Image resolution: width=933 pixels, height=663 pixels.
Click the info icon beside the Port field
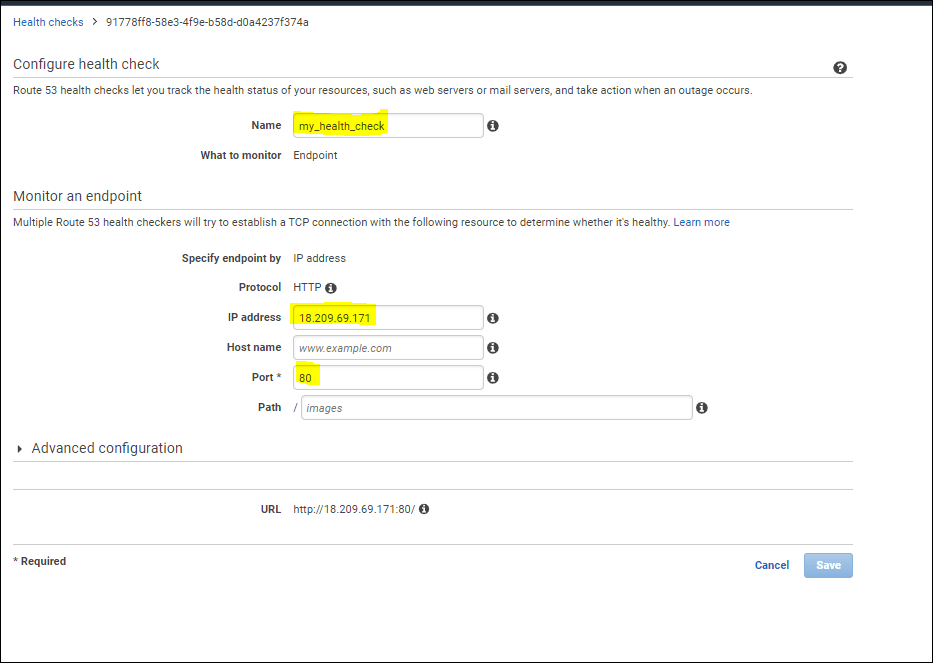click(492, 377)
